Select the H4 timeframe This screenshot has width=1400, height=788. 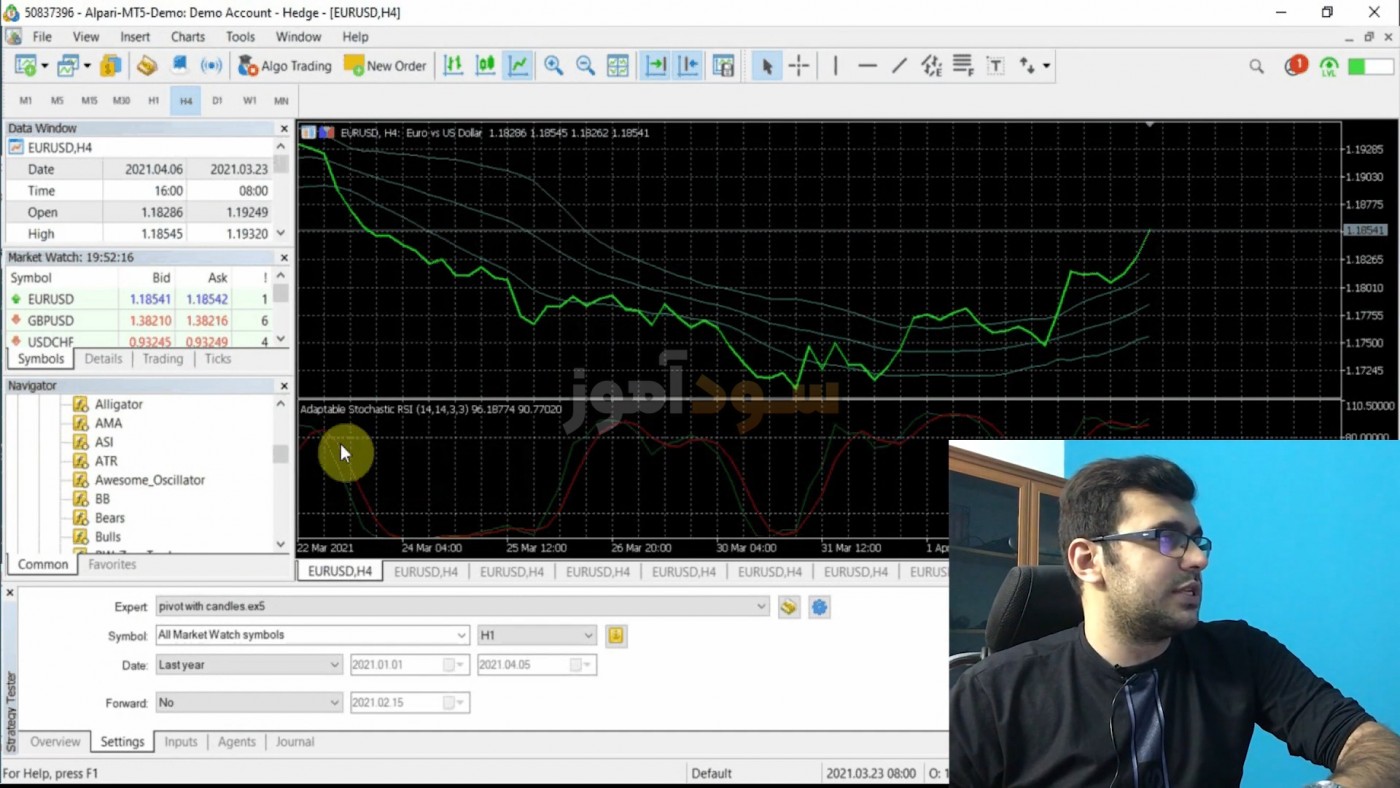pos(185,101)
